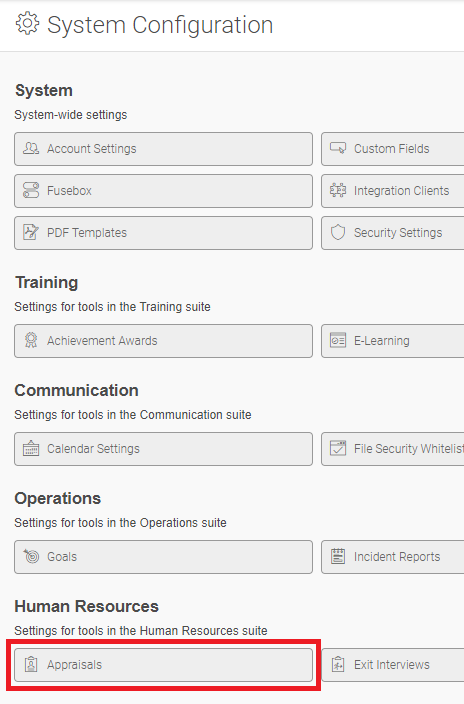Click the Fusebox toggle icon
This screenshot has height=704, width=464.
click(31, 190)
